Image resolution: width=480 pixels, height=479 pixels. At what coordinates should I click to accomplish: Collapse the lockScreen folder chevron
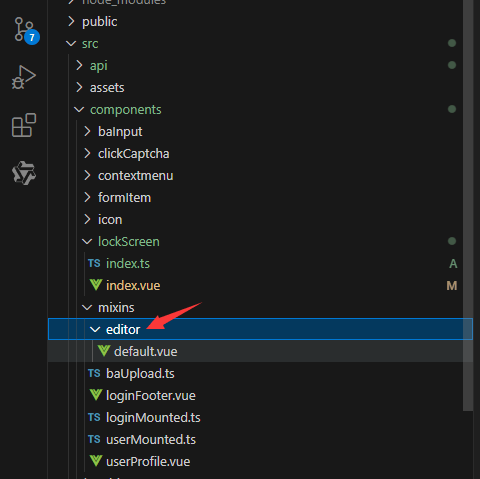[87, 242]
